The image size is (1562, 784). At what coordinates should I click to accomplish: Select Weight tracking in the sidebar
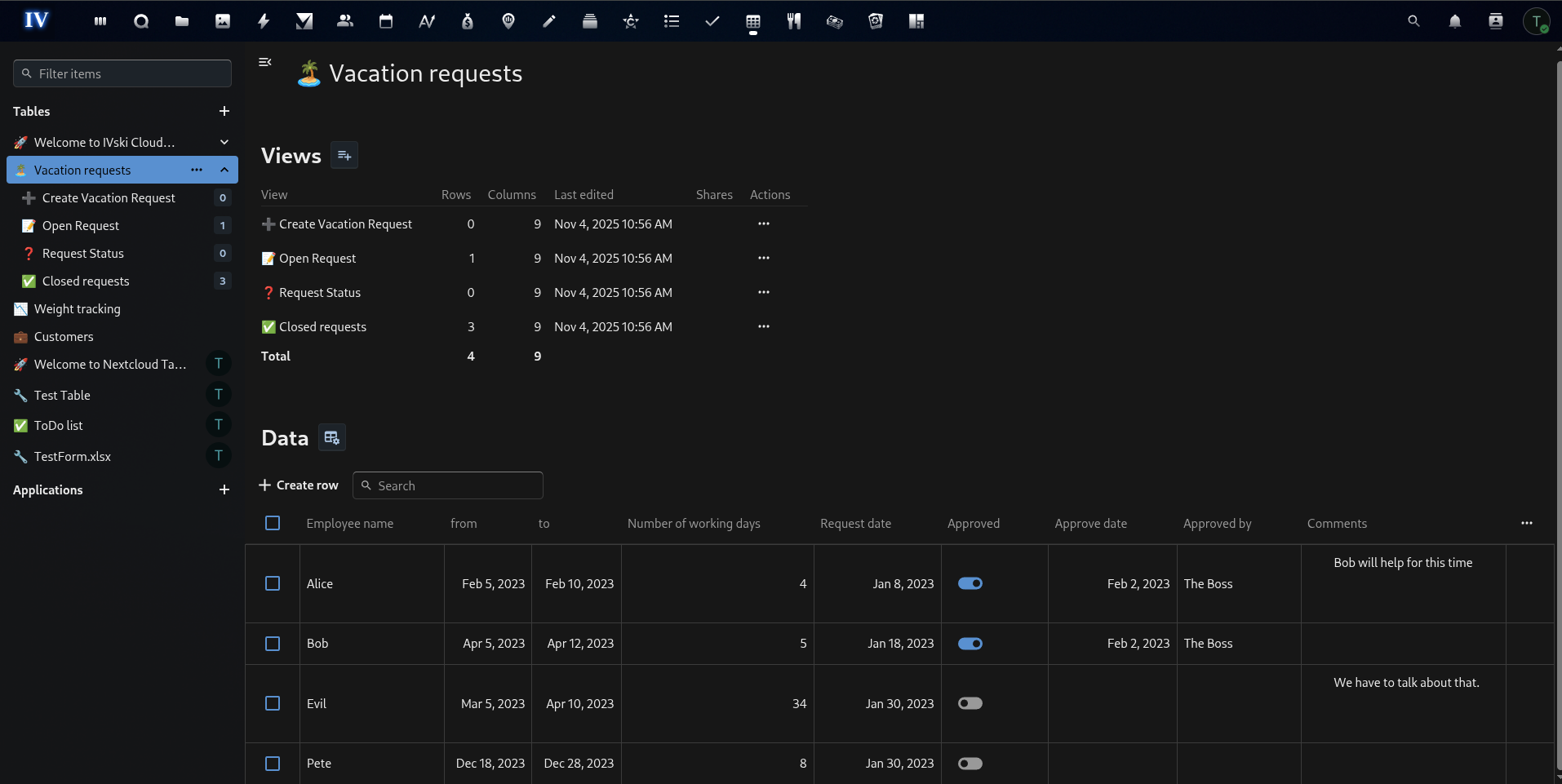point(78,308)
